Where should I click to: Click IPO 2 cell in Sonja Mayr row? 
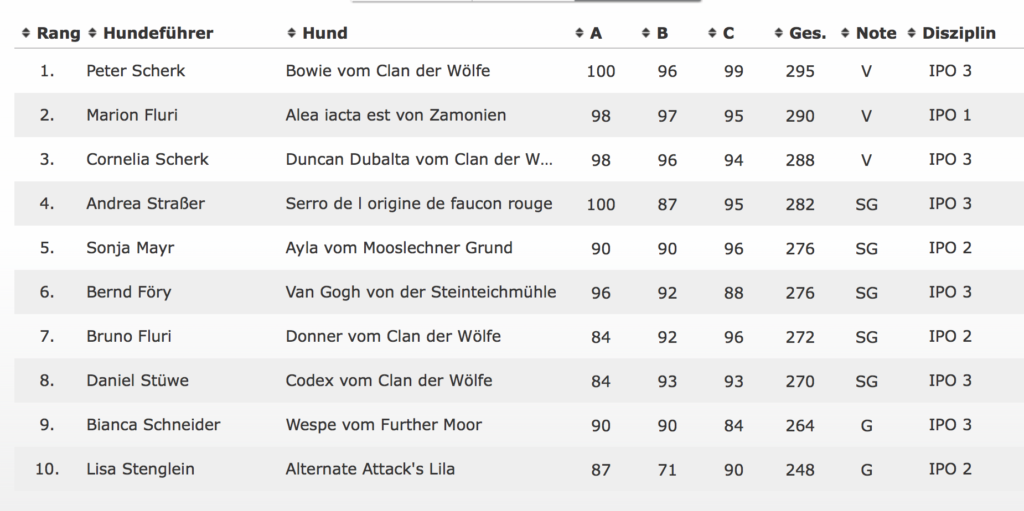pyautogui.click(x=950, y=248)
